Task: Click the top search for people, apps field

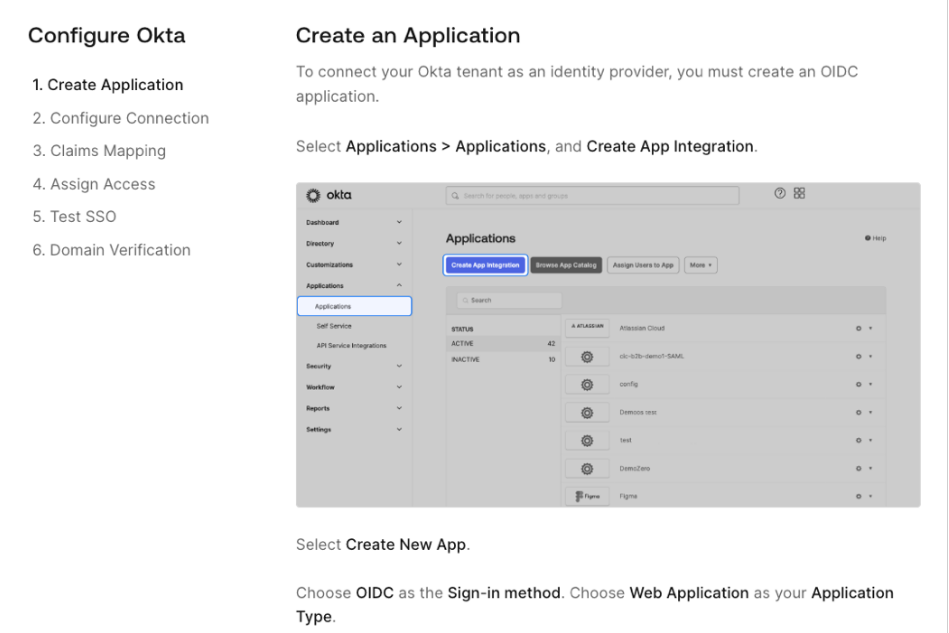Action: (593, 195)
